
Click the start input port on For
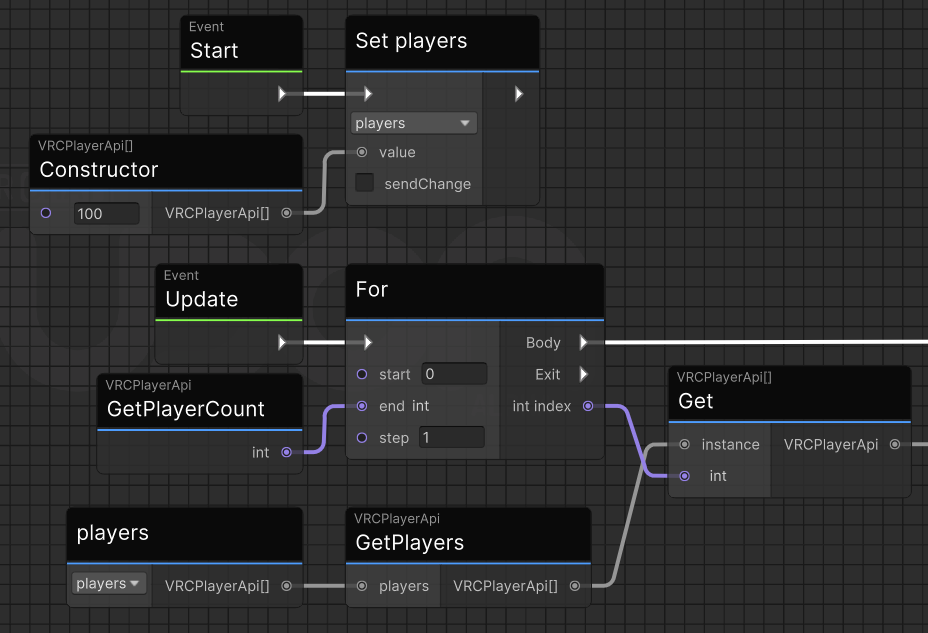pos(361,374)
